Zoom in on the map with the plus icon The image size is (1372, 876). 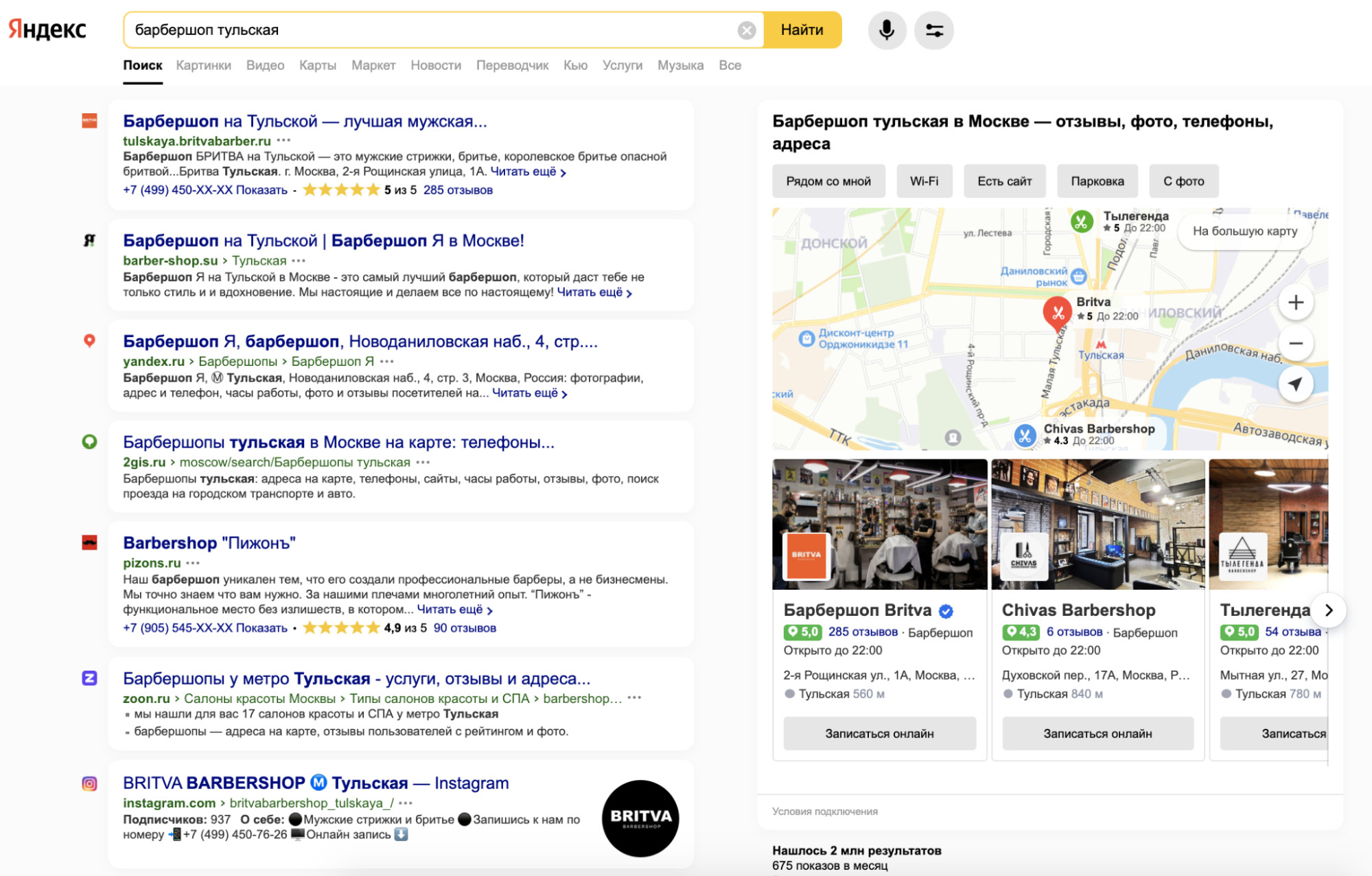(1296, 302)
